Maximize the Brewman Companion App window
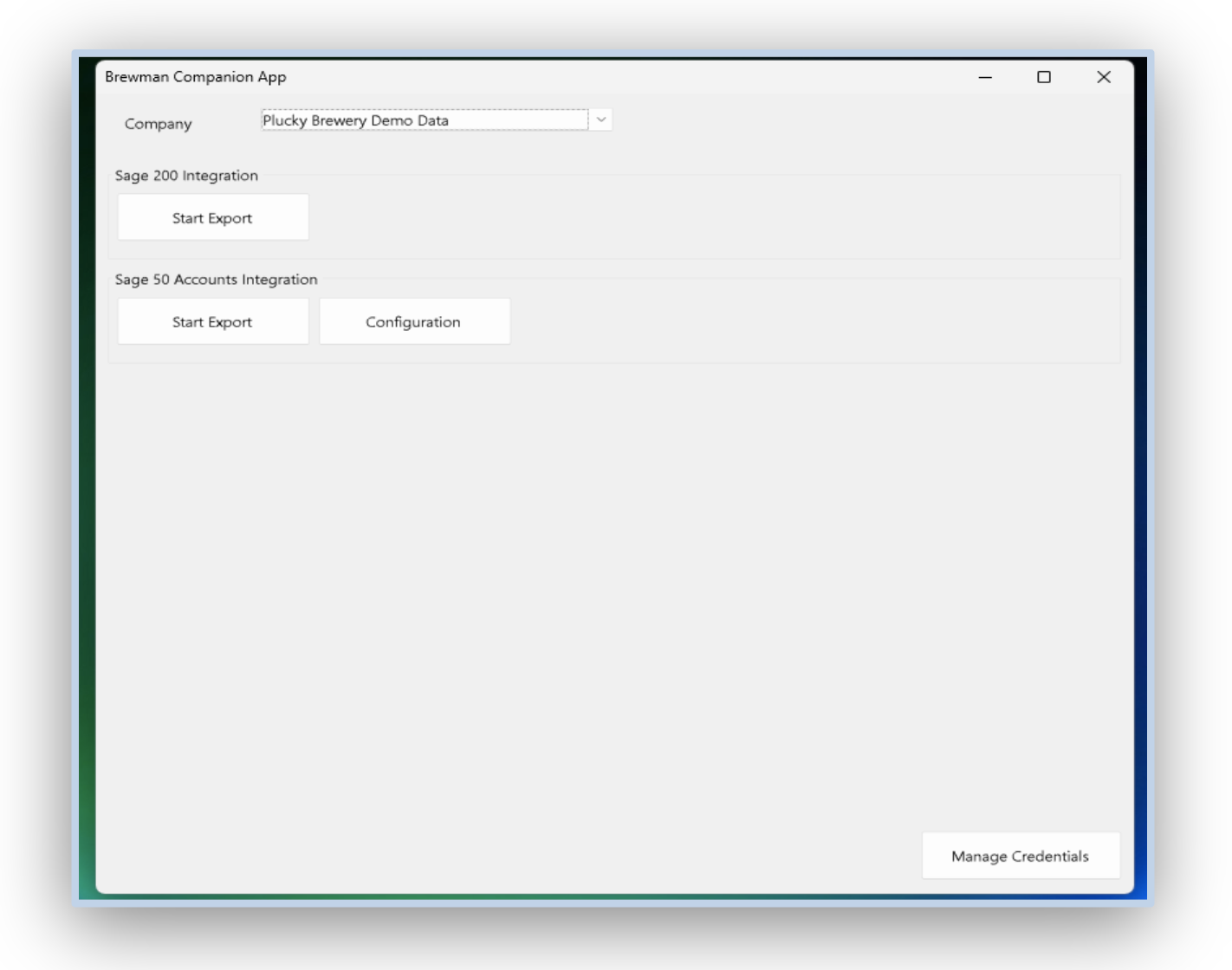Screen dimensions: 1232x970 1044,77
